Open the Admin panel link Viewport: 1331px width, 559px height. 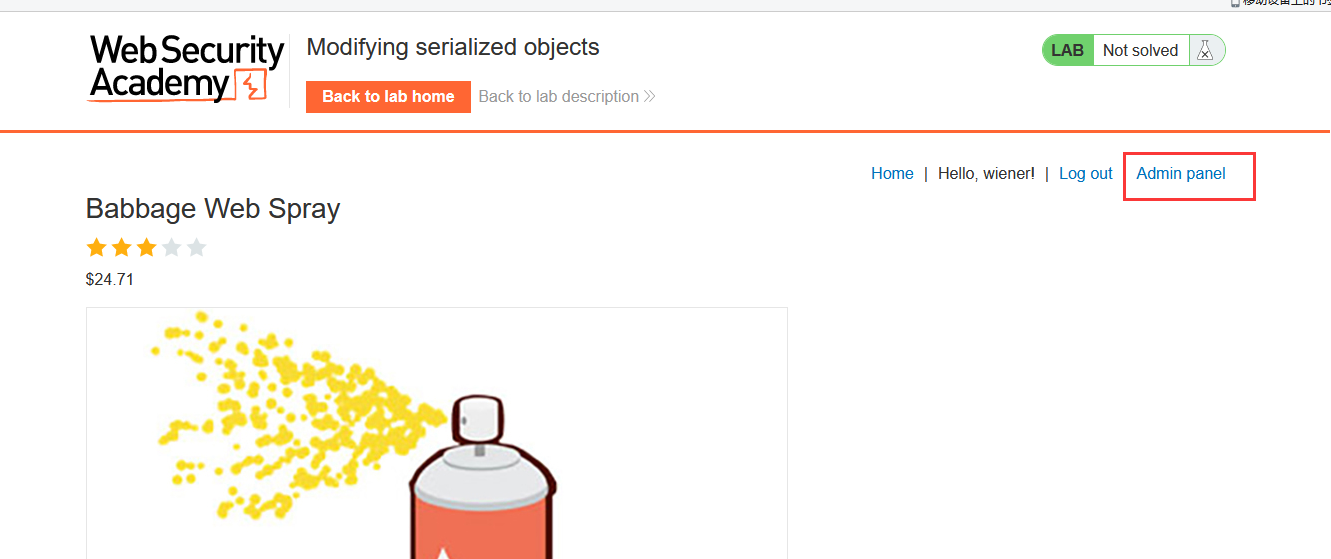pyautogui.click(x=1181, y=174)
